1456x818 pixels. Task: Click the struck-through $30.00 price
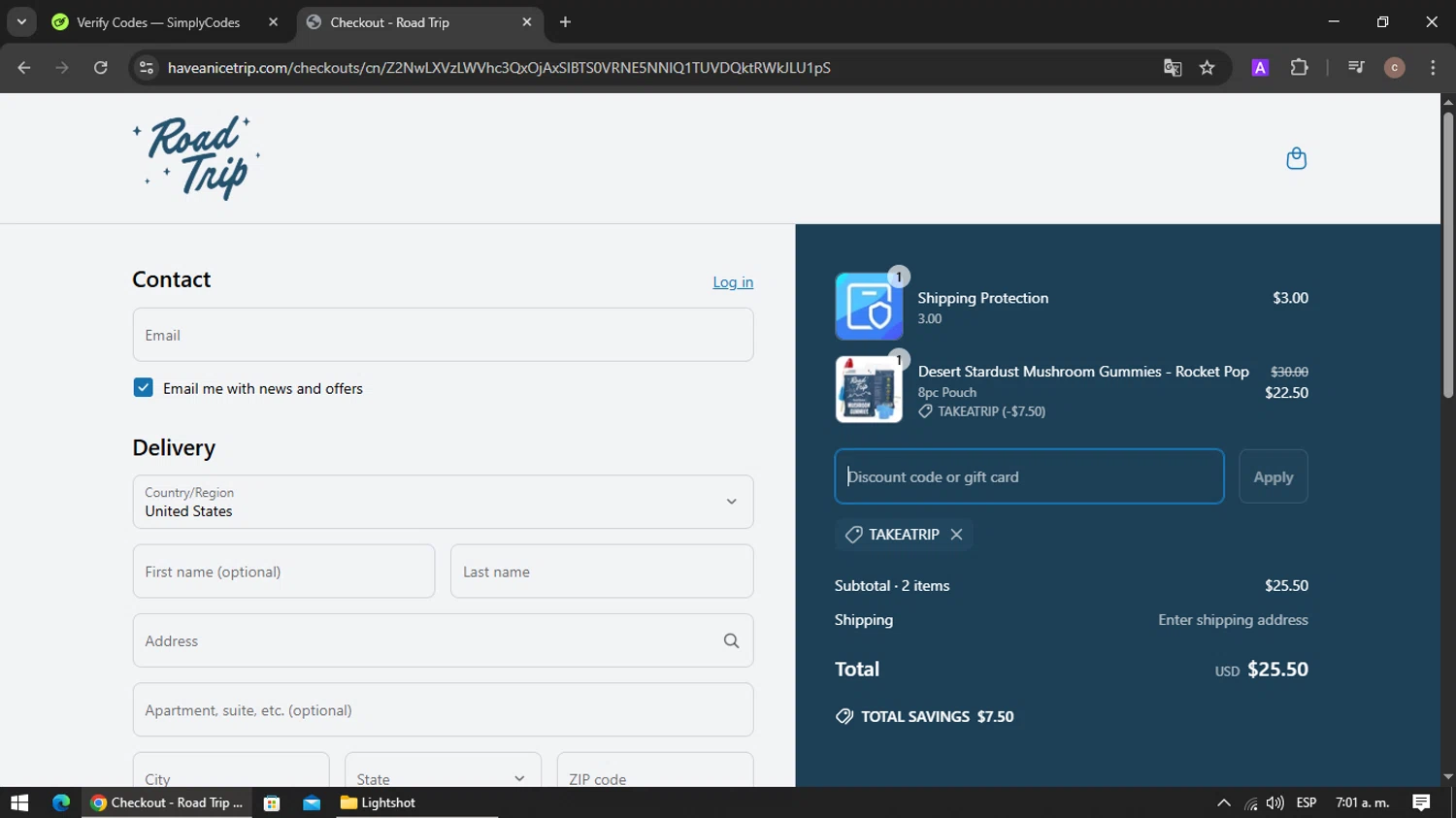pos(1289,372)
